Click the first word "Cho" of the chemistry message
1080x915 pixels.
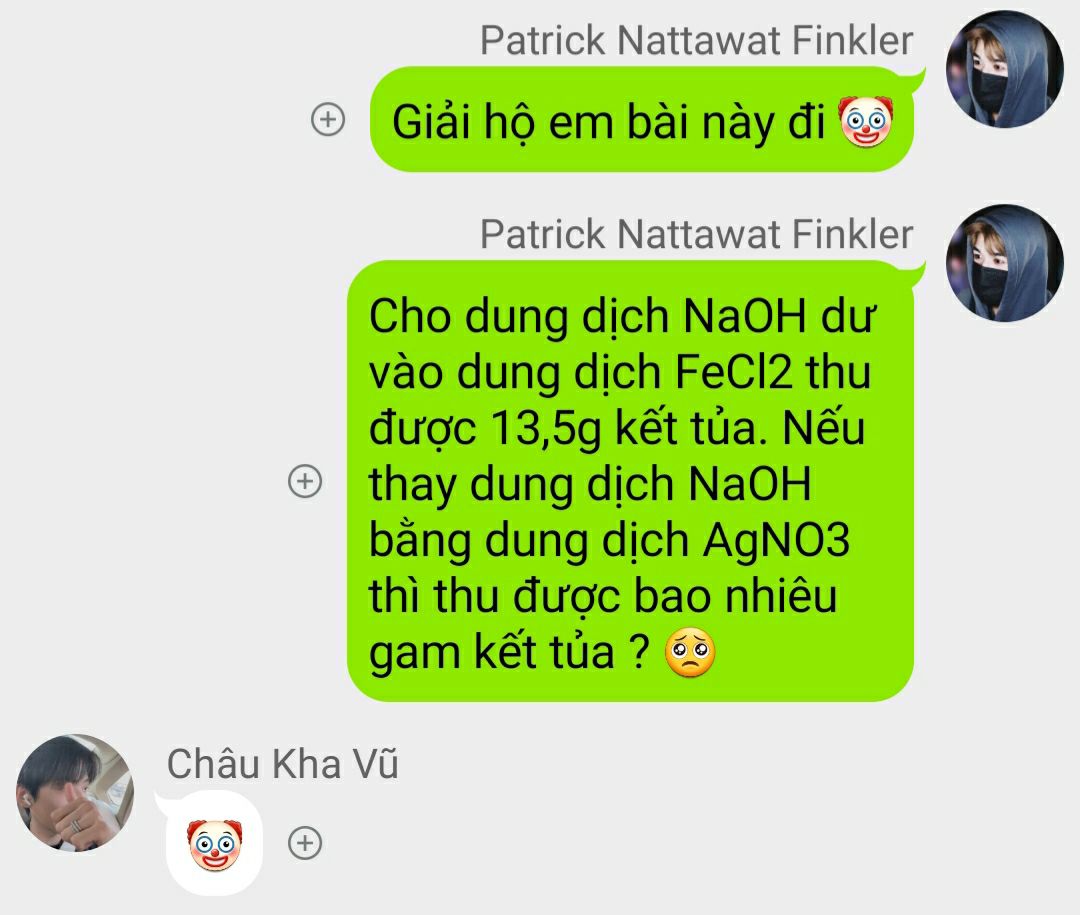pos(410,317)
